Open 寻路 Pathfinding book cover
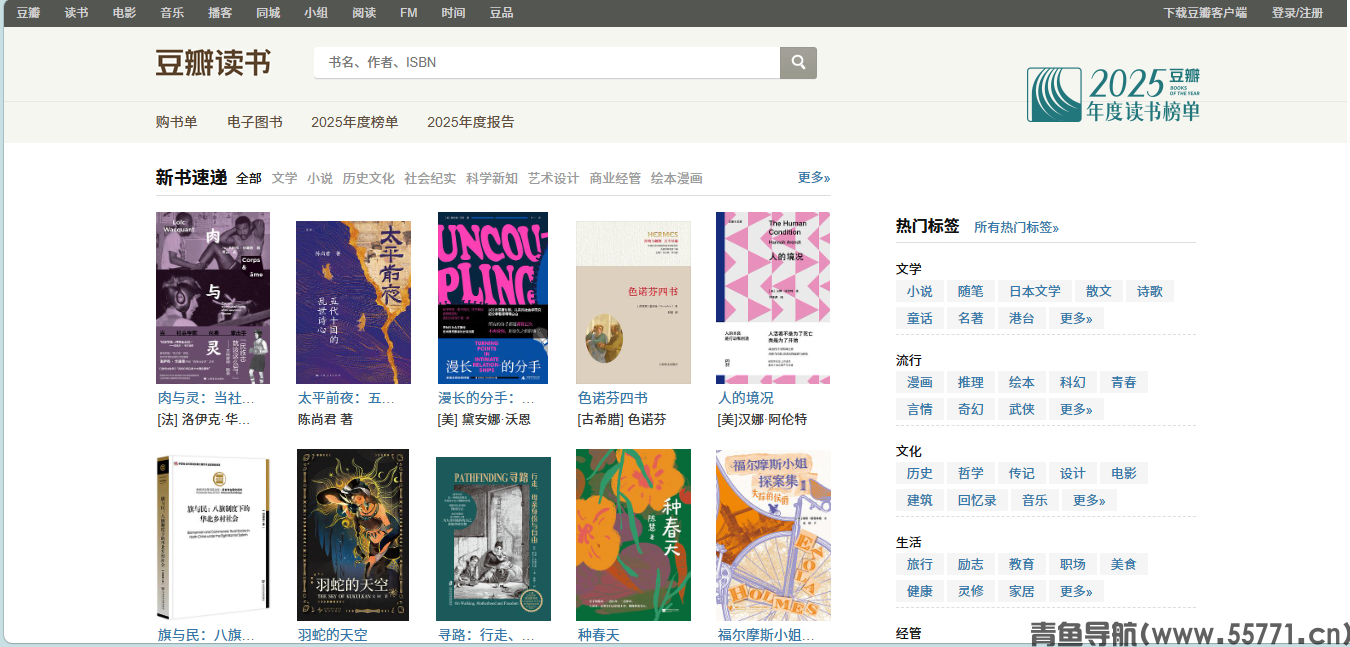 coord(494,539)
